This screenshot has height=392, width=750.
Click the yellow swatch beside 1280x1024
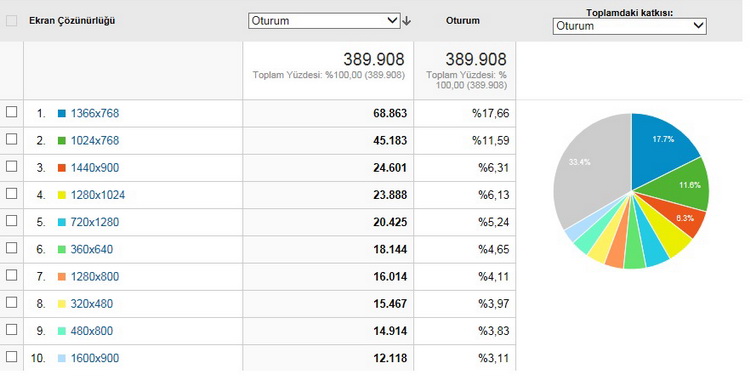62,195
